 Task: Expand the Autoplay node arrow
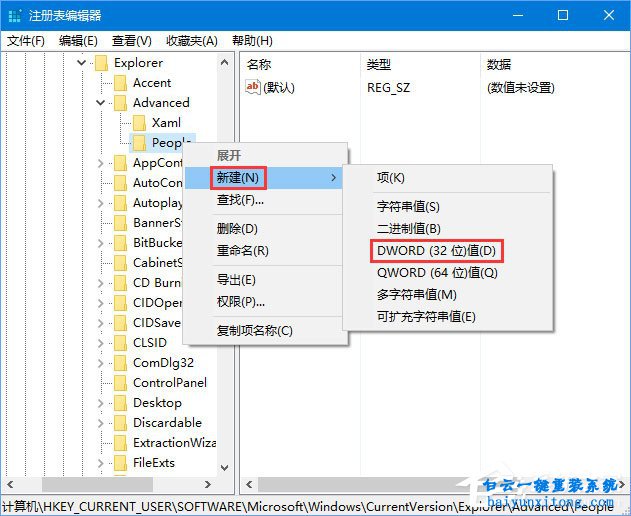101,203
